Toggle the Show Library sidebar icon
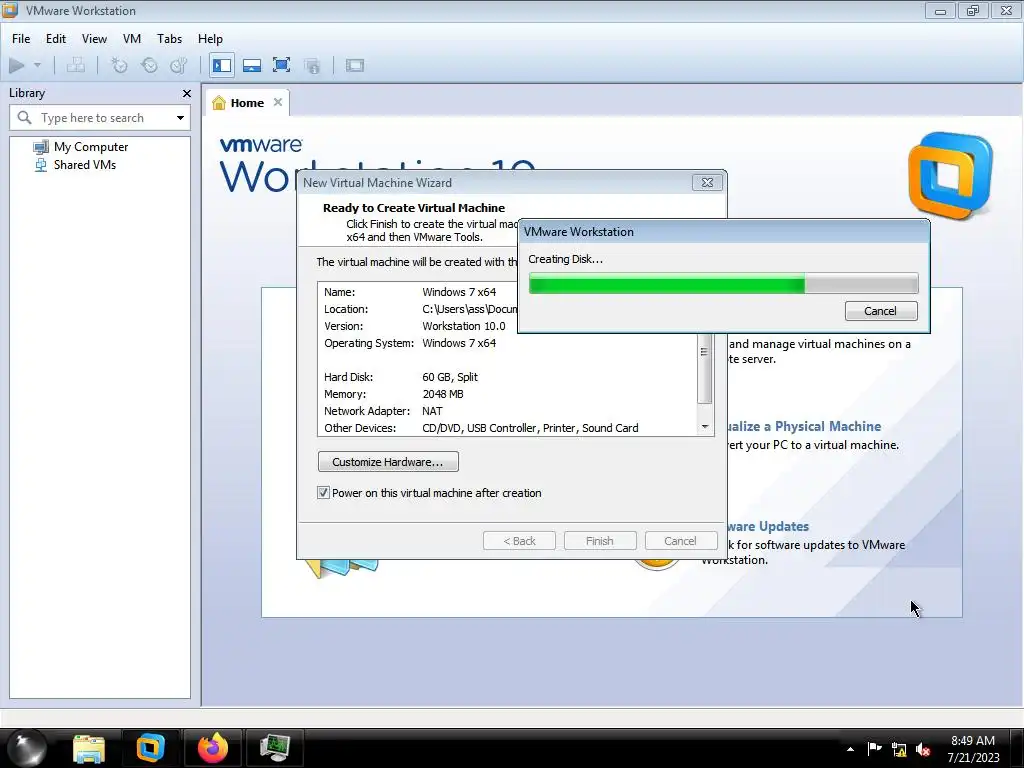This screenshot has height=768, width=1024. [x=222, y=65]
